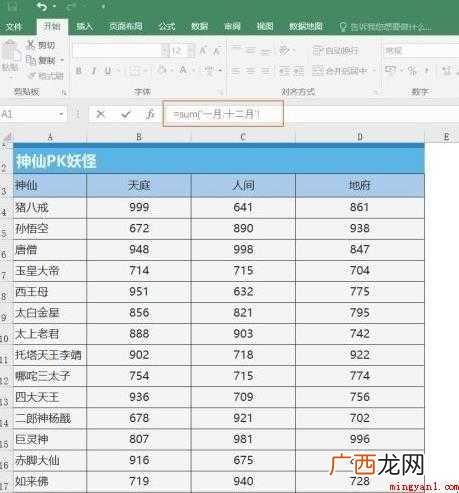Select column D header
Screen dimensions: 459x493
360,137
